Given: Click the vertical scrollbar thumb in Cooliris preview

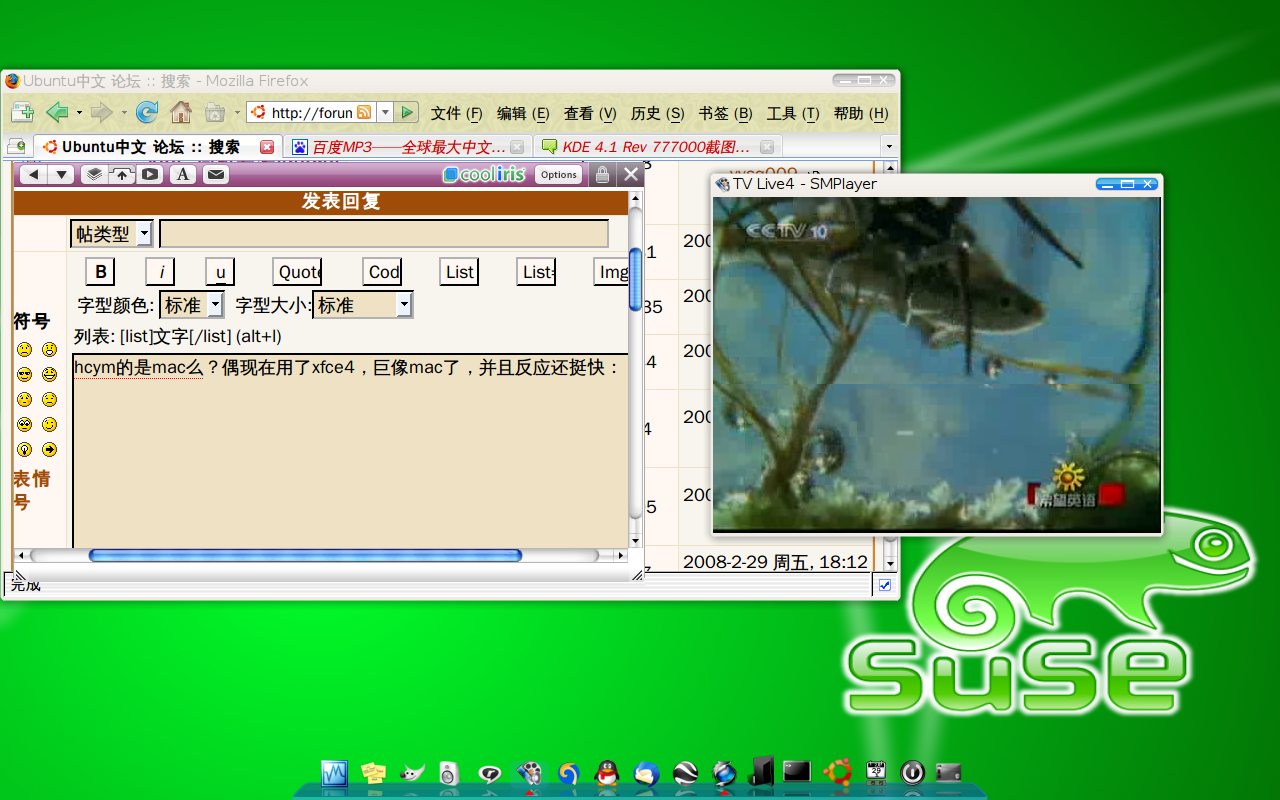Looking at the screenshot, I should [635, 279].
